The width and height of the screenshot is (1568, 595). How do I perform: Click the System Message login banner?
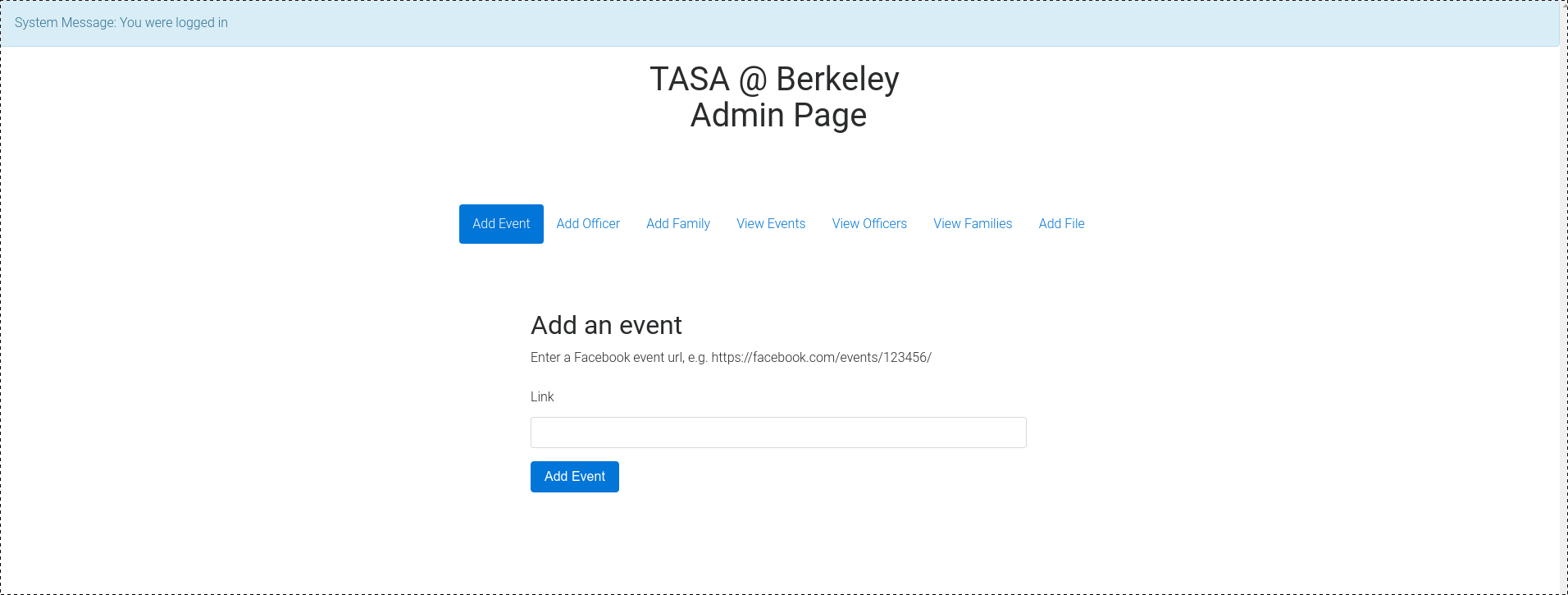pos(779,23)
